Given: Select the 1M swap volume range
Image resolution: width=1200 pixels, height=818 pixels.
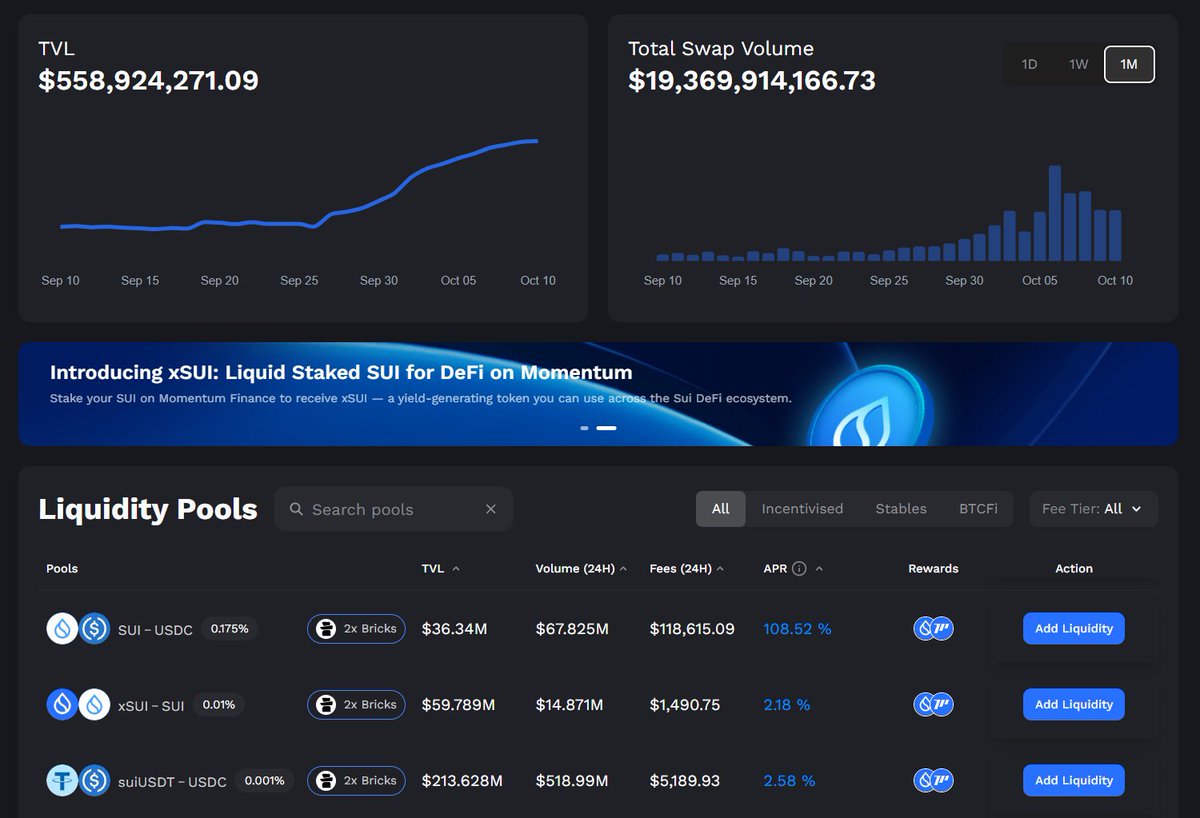Looking at the screenshot, I should point(1129,64).
